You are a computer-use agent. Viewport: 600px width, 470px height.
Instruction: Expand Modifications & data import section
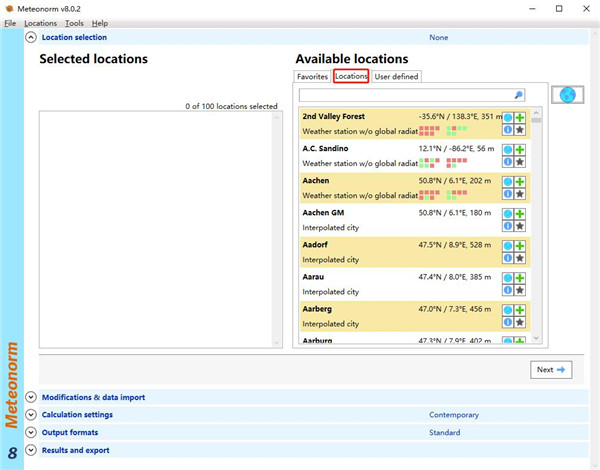pyautogui.click(x=31, y=397)
